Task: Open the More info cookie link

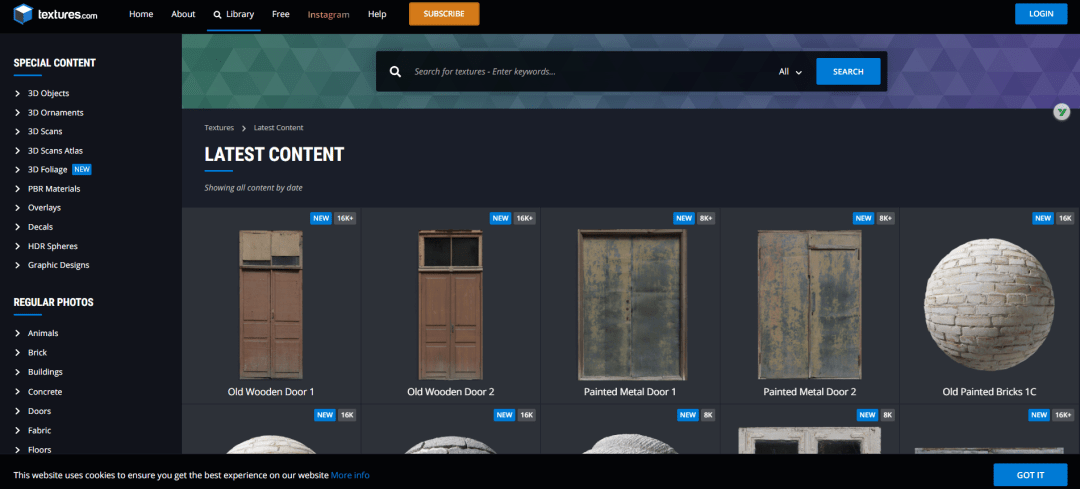Action: (350, 475)
